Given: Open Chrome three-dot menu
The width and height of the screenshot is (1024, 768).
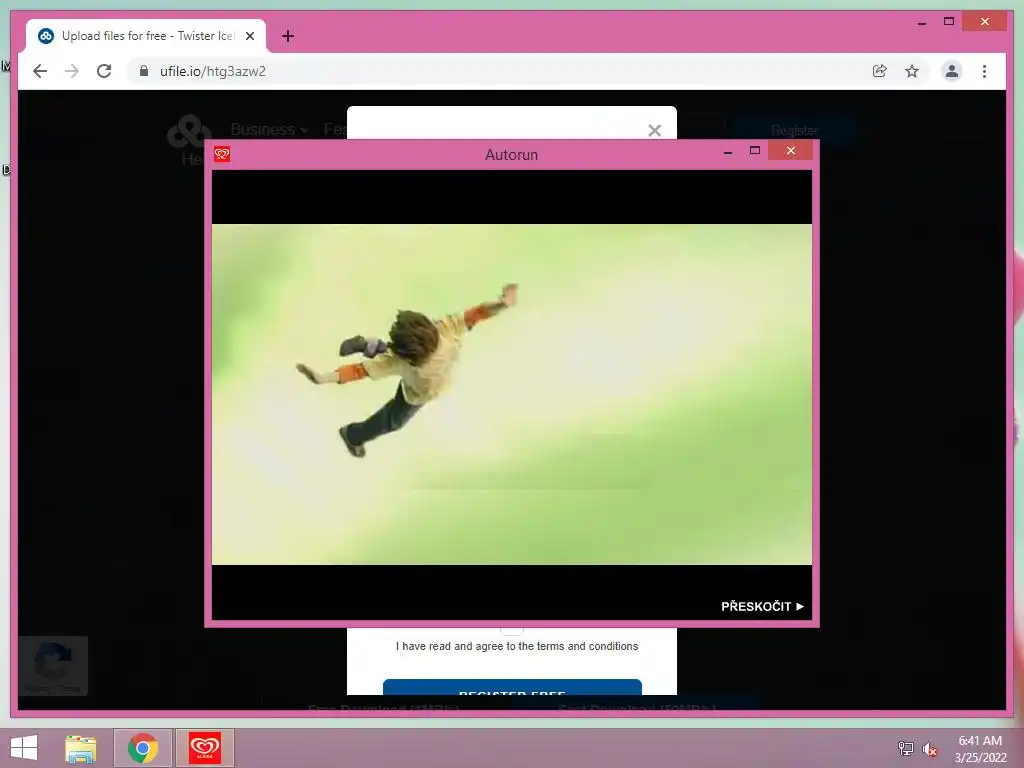Looking at the screenshot, I should point(984,71).
